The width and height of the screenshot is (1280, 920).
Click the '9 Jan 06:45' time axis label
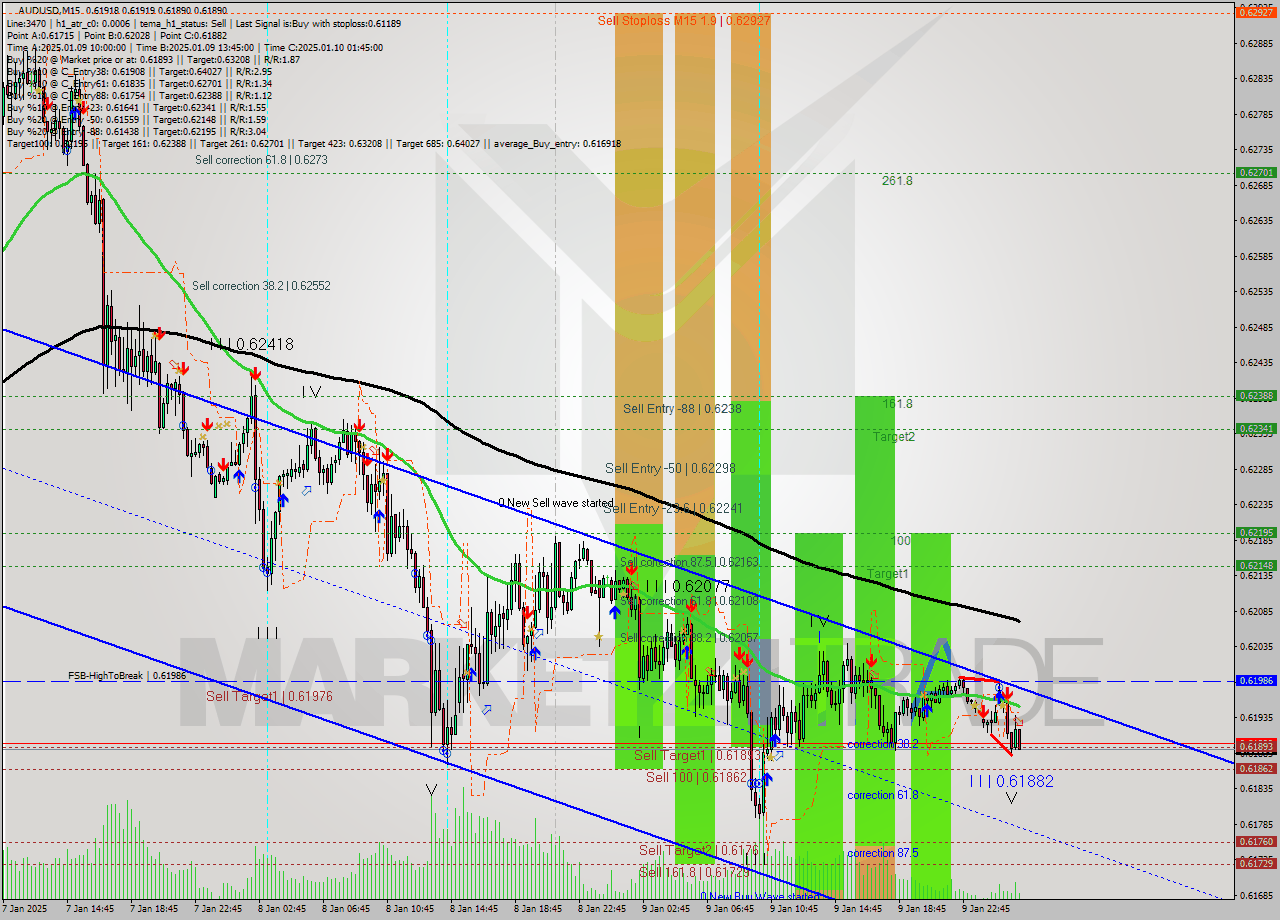pyautogui.click(x=731, y=909)
